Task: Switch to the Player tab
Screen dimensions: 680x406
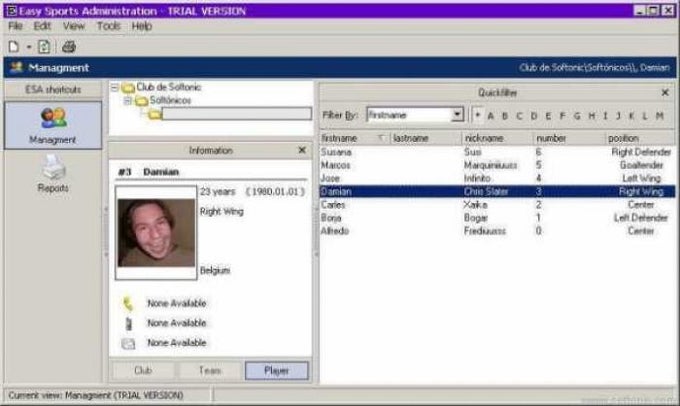Action: [277, 370]
